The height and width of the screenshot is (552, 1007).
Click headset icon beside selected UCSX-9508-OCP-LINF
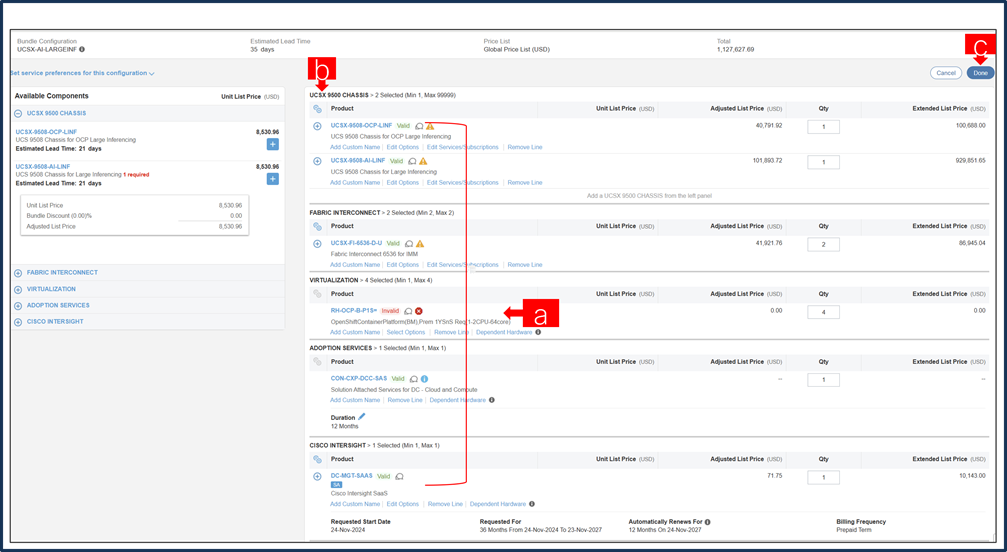click(x=419, y=126)
